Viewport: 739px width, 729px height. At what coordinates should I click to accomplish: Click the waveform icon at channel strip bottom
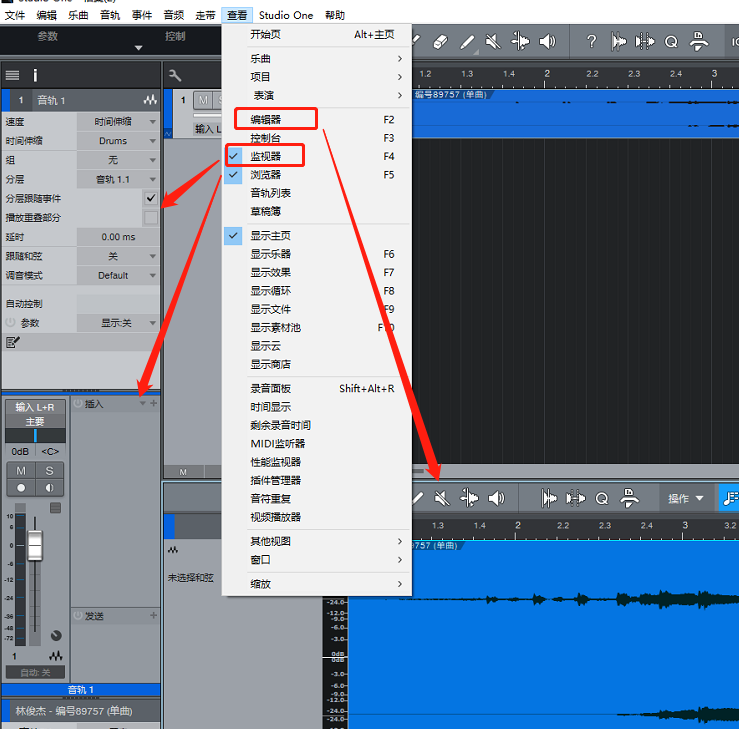(56, 656)
